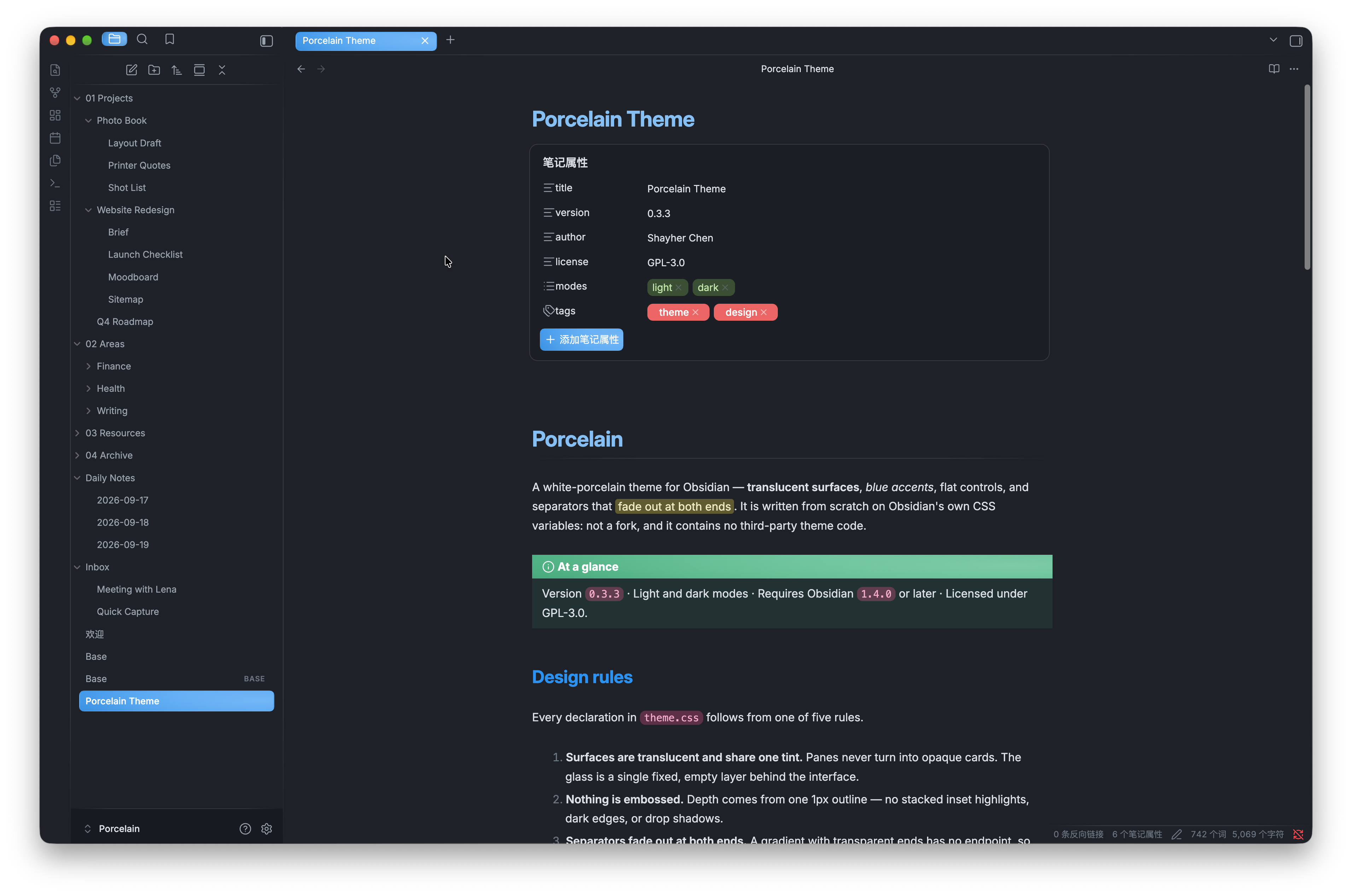Expand the 03 Resources folder
This screenshot has height=896, width=1352.
pos(77,433)
